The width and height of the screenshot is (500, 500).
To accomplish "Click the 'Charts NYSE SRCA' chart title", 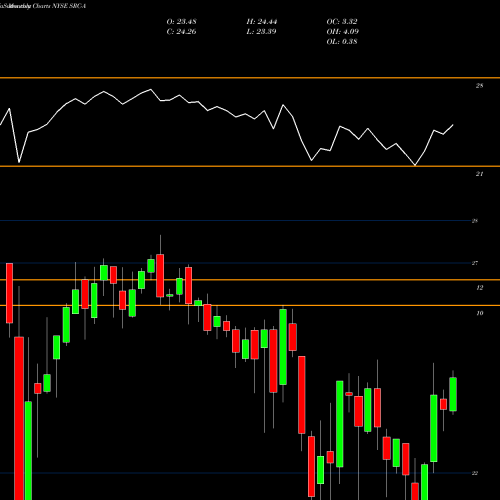I will 59,6.
